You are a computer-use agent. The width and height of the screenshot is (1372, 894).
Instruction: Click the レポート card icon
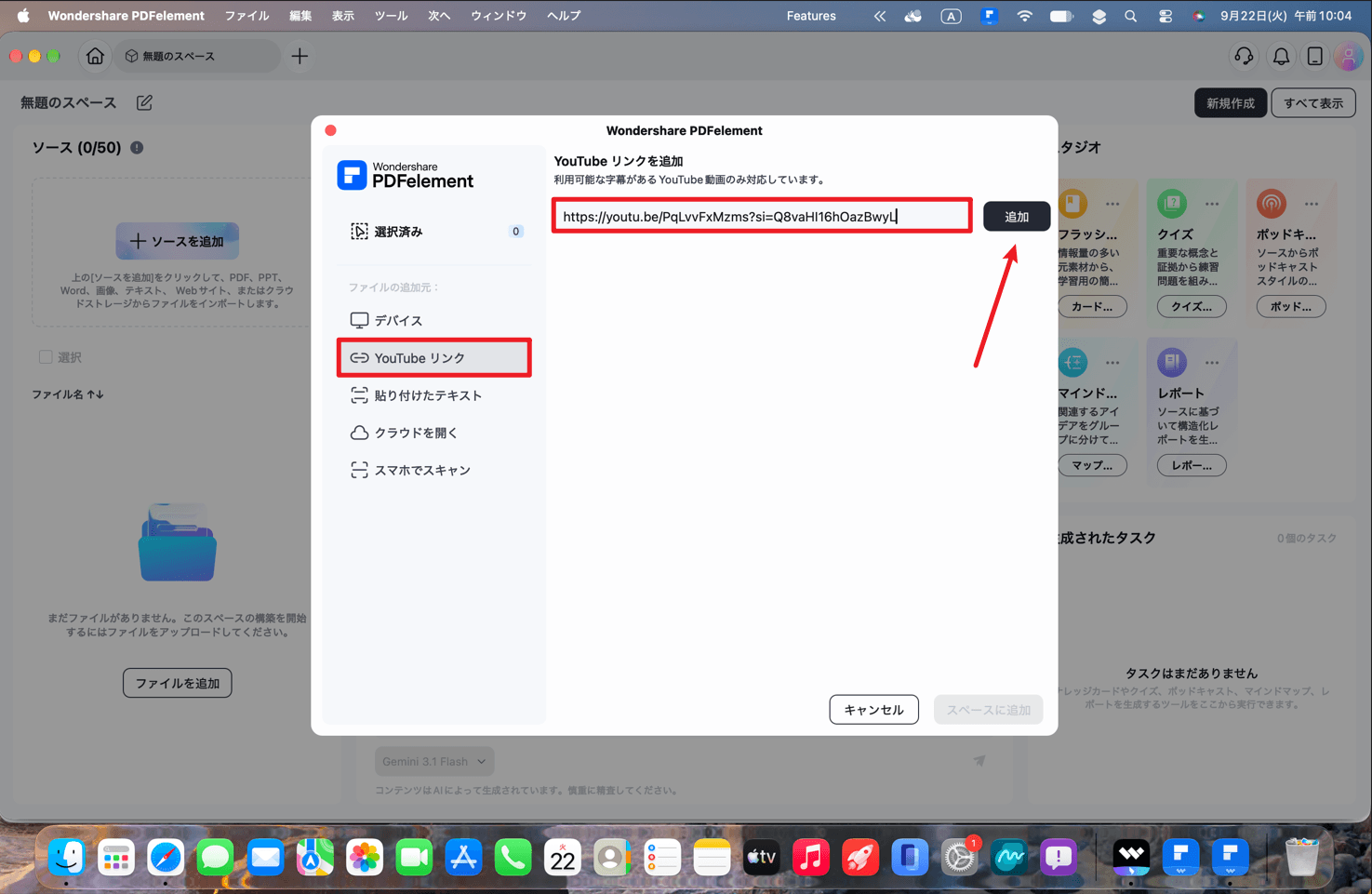click(1172, 362)
